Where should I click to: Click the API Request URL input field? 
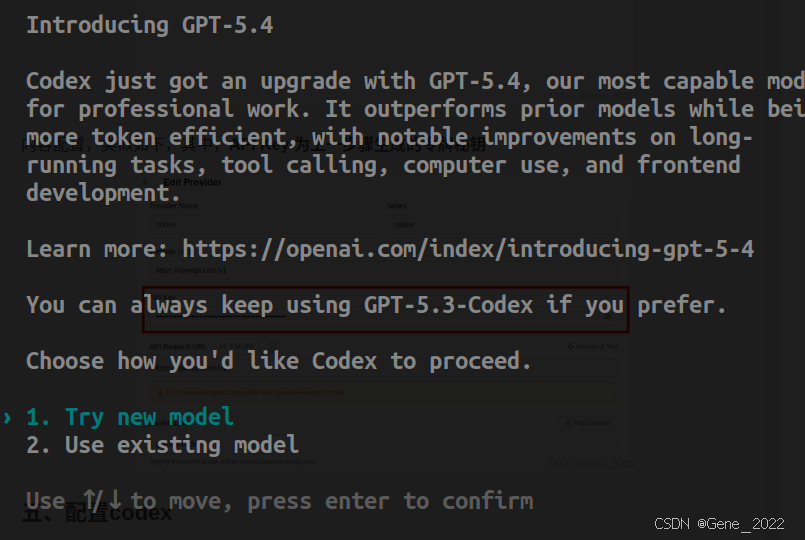[384, 368]
